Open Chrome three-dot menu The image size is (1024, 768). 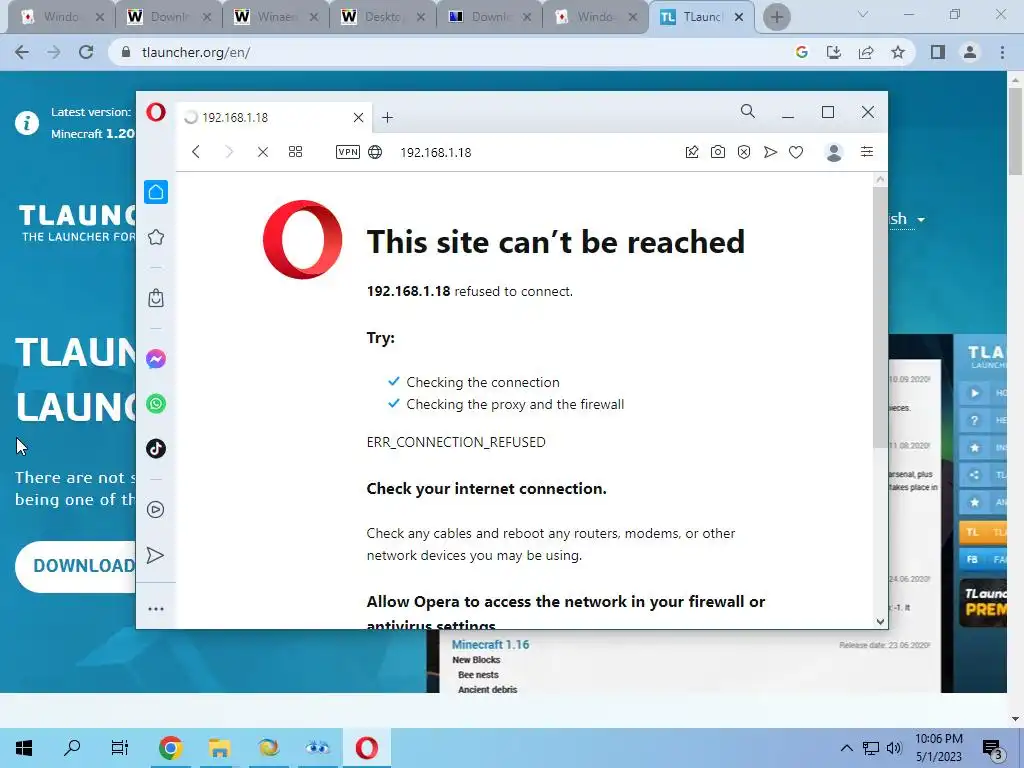click(1002, 52)
